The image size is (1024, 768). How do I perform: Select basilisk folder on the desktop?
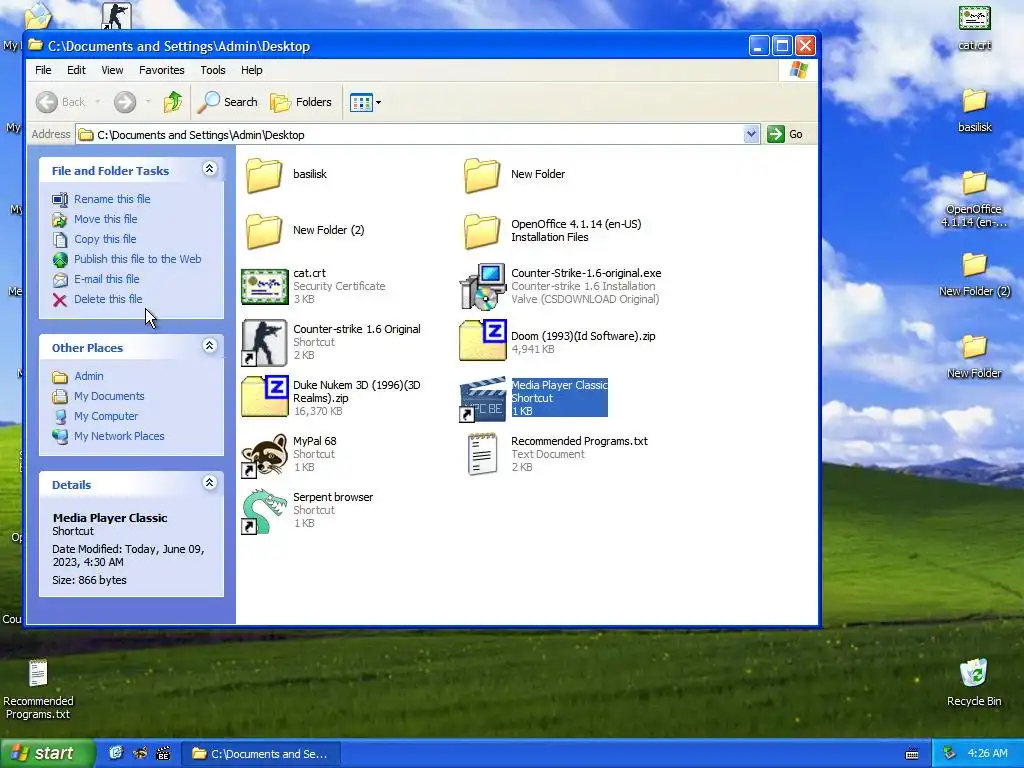point(974,101)
